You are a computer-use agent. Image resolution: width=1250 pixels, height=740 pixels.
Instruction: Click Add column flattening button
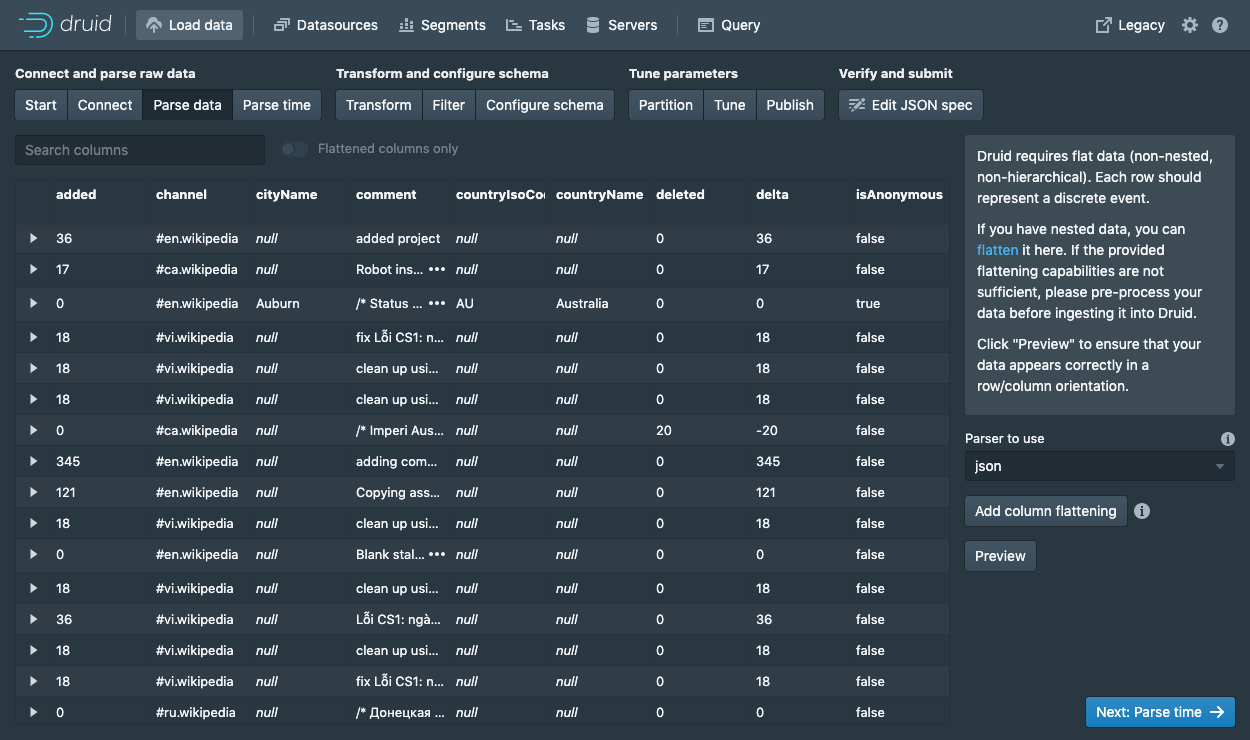(1046, 511)
